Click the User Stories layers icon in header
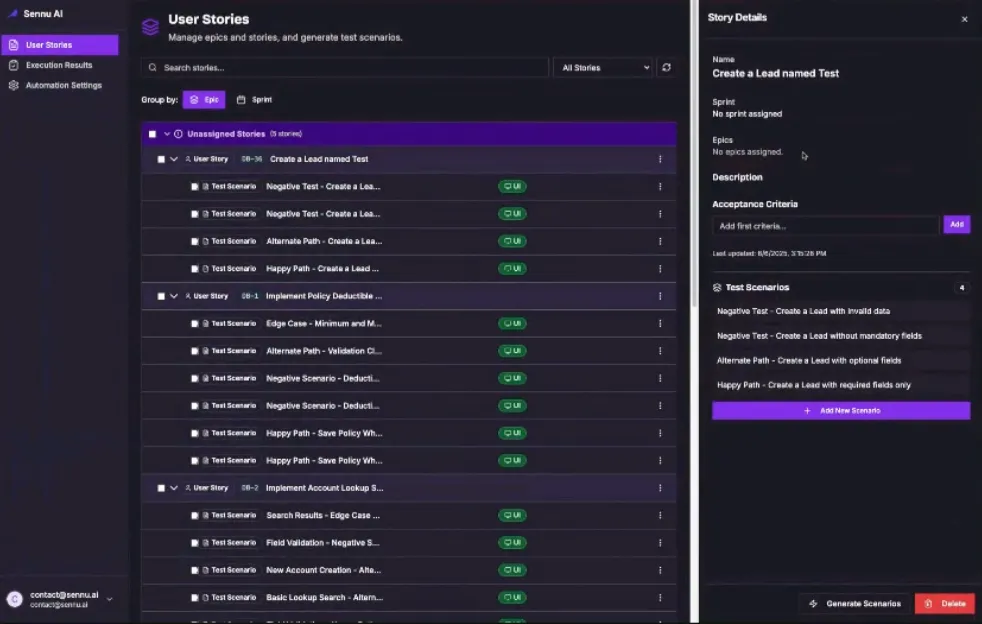982x624 pixels. 150,28
